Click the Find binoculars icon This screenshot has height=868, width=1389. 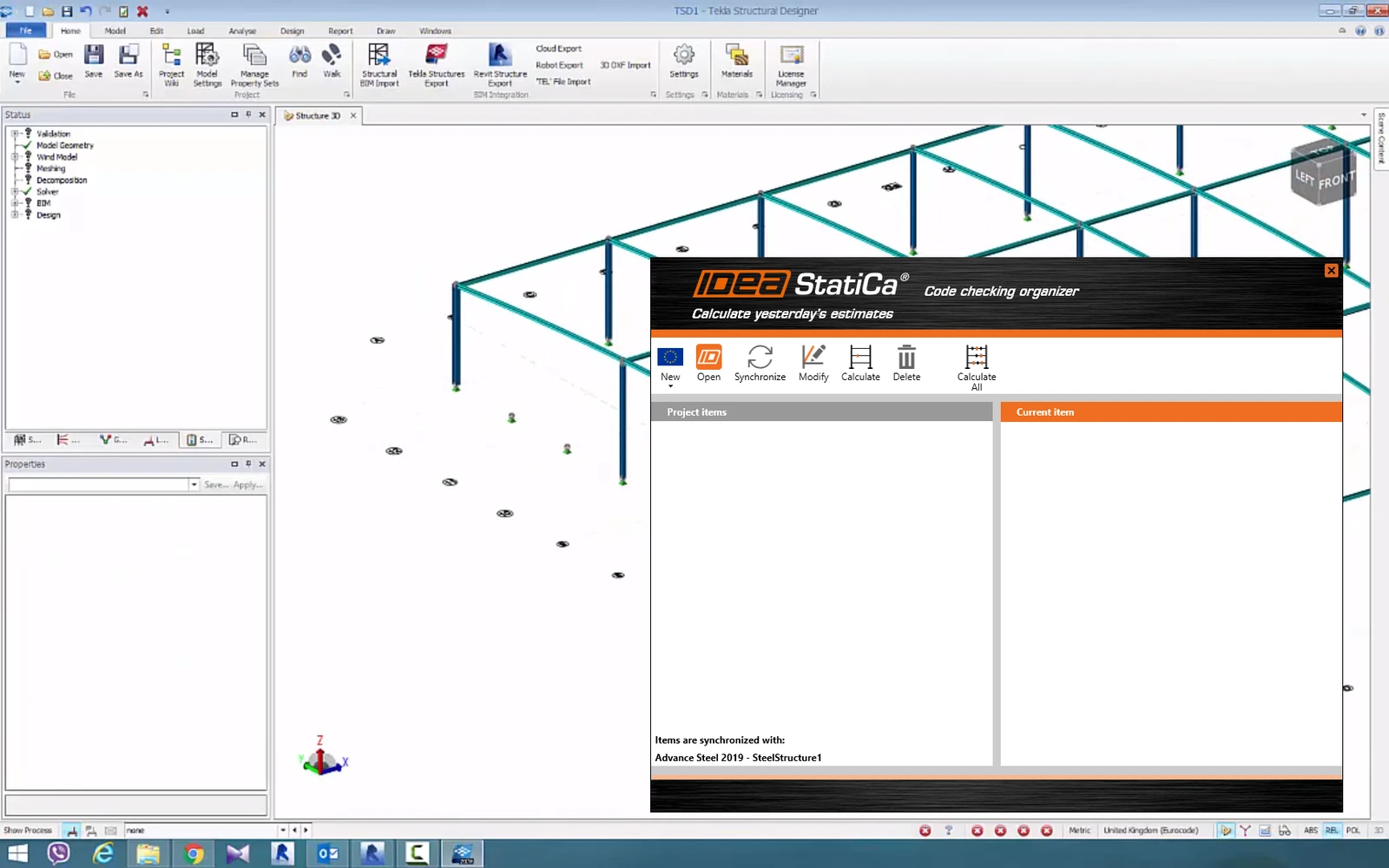tap(300, 61)
